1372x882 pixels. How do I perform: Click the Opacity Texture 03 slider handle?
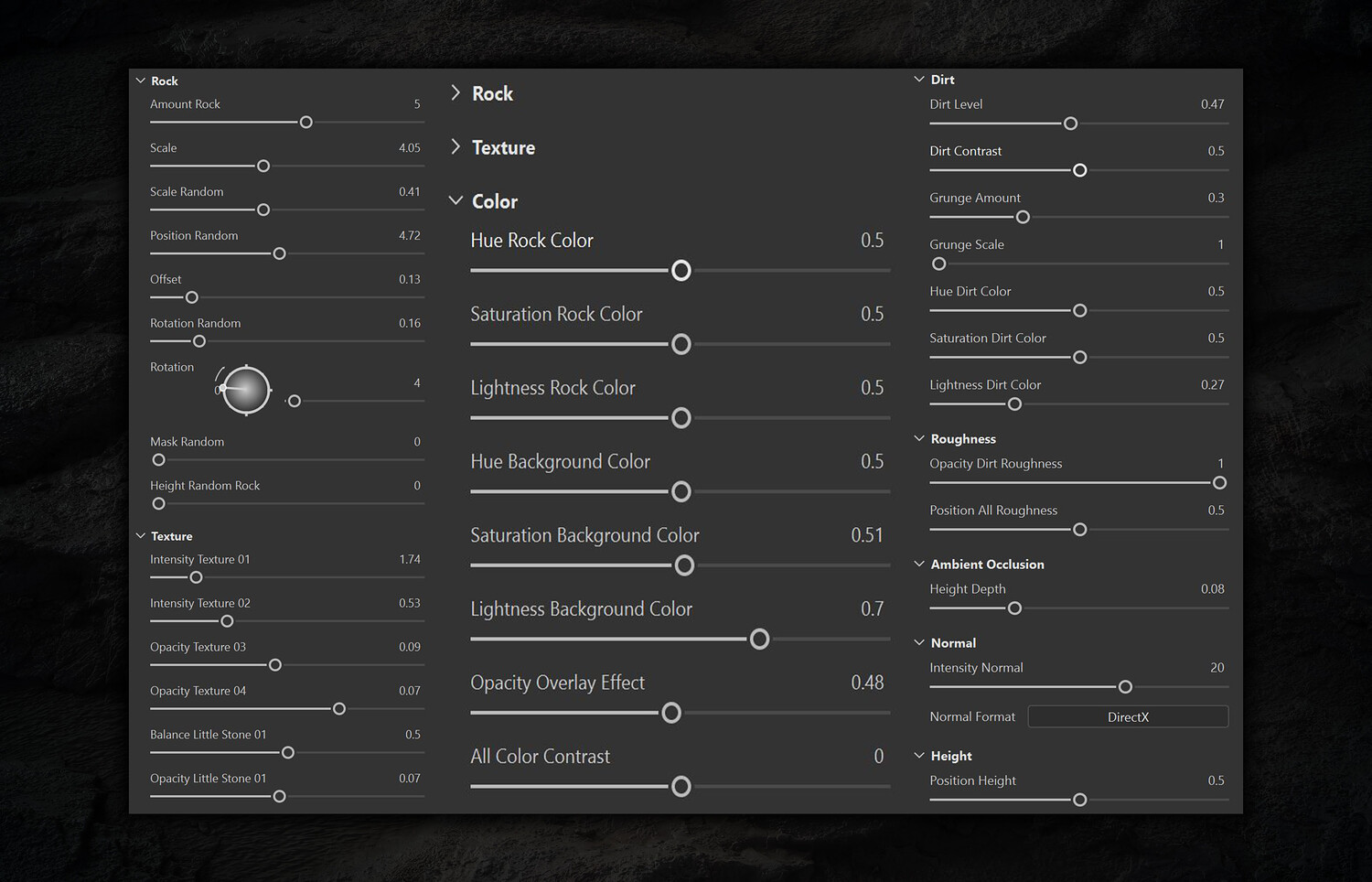pyautogui.click(x=275, y=665)
